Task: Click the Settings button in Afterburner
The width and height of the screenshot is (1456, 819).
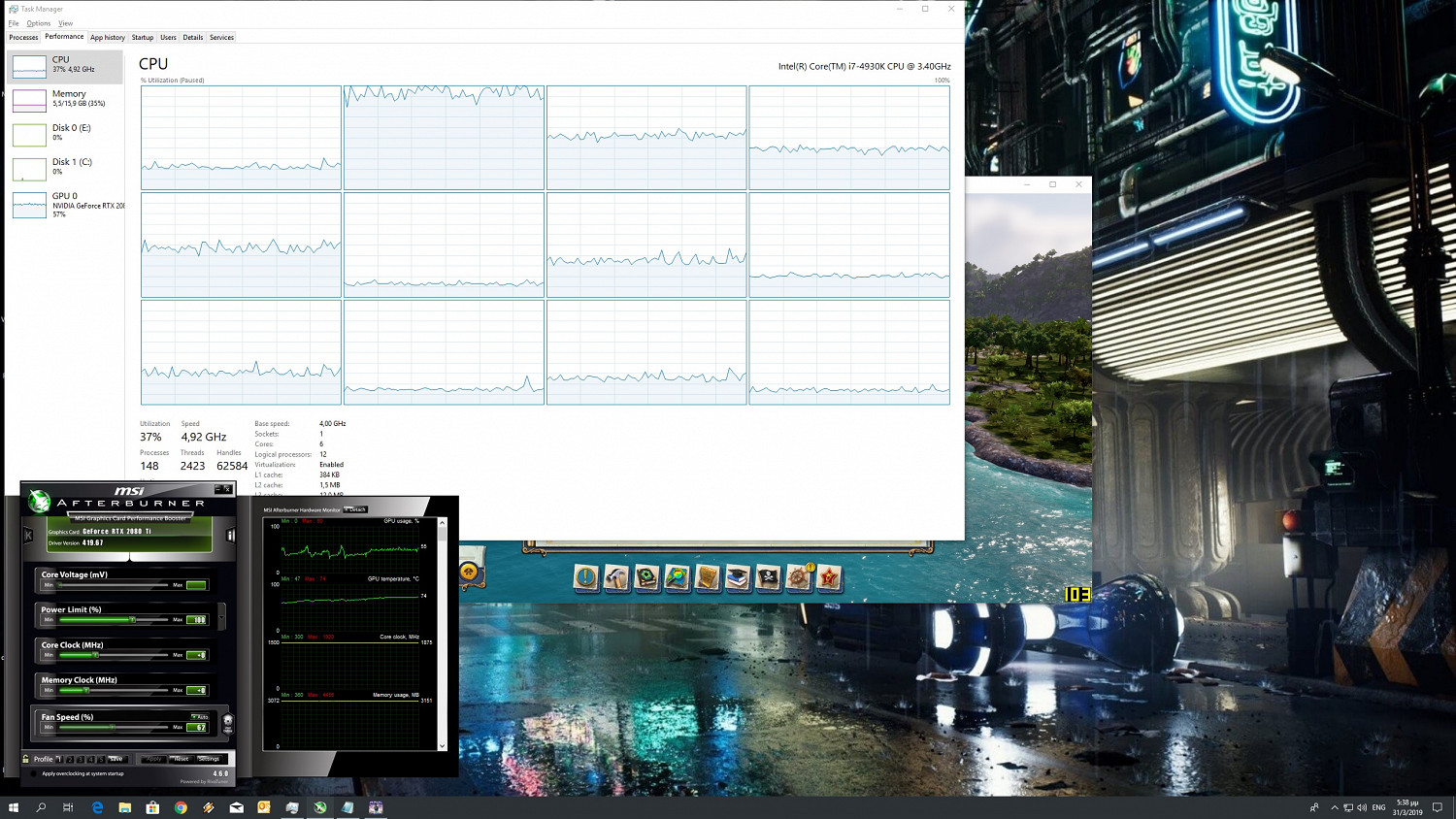Action: click(x=209, y=759)
